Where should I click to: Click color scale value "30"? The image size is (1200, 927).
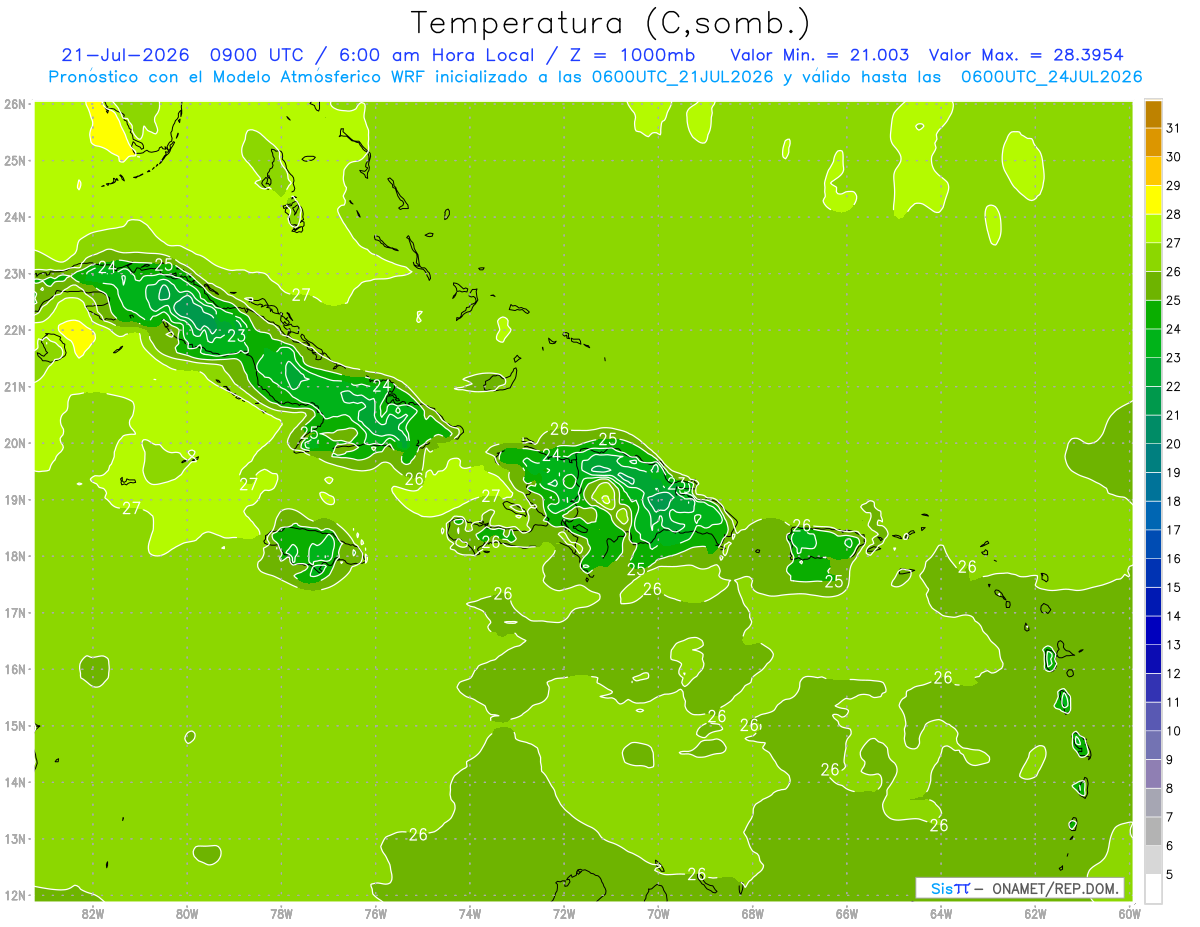tap(1173, 157)
